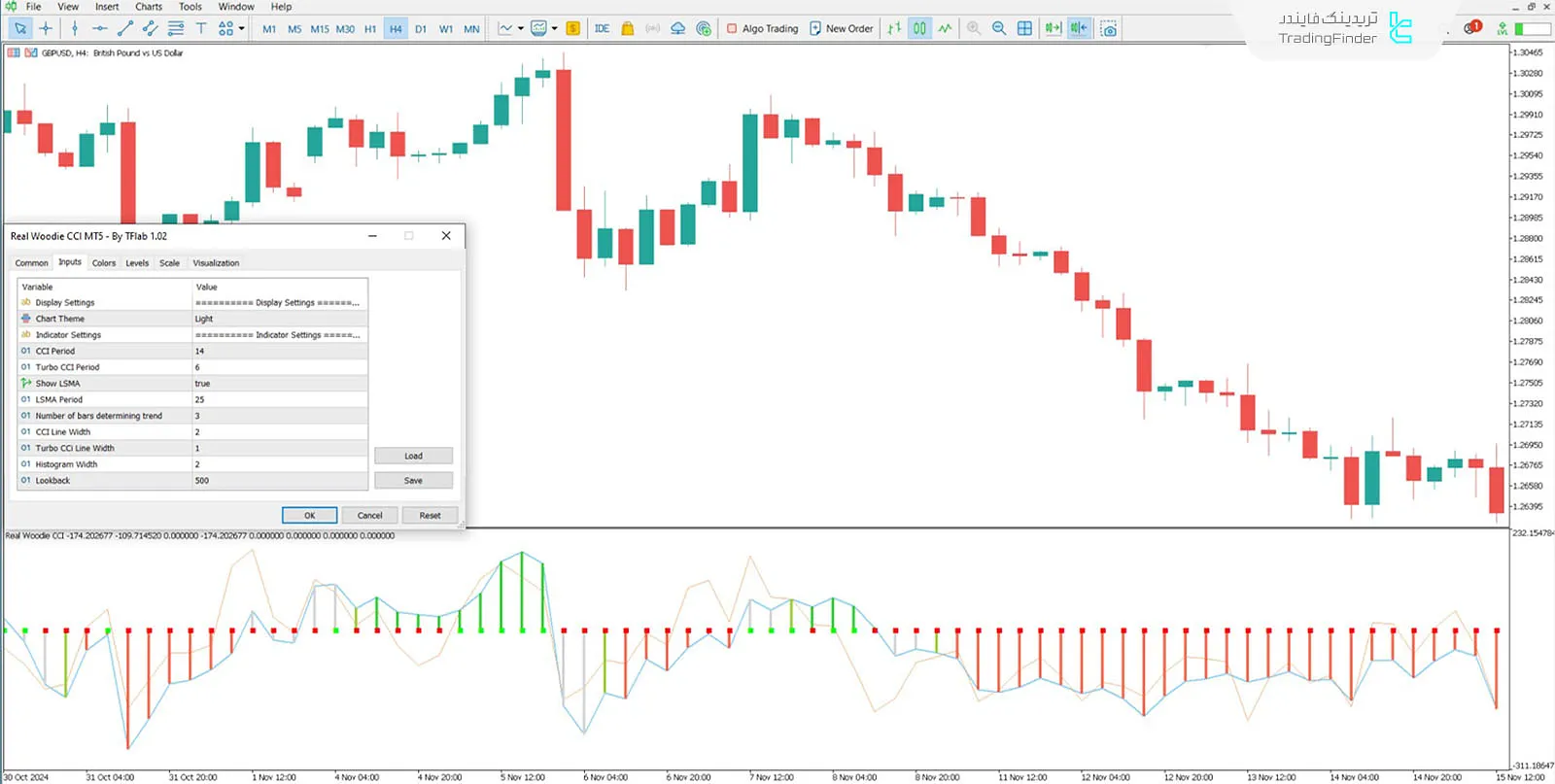Select the text label tool

[201, 28]
